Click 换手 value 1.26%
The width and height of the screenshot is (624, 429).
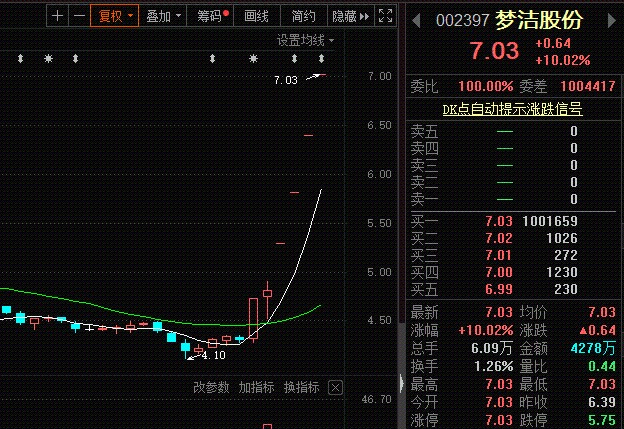pyautogui.click(x=493, y=367)
